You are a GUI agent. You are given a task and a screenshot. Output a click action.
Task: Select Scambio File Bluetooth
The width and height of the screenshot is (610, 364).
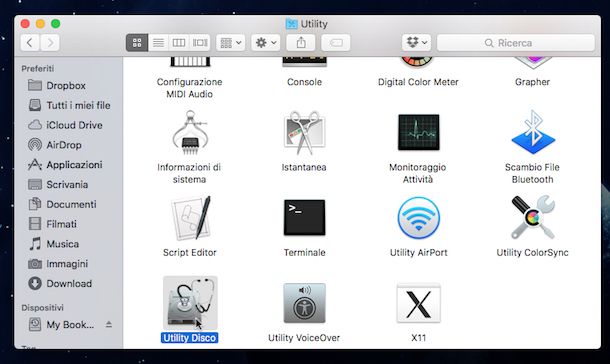533,132
